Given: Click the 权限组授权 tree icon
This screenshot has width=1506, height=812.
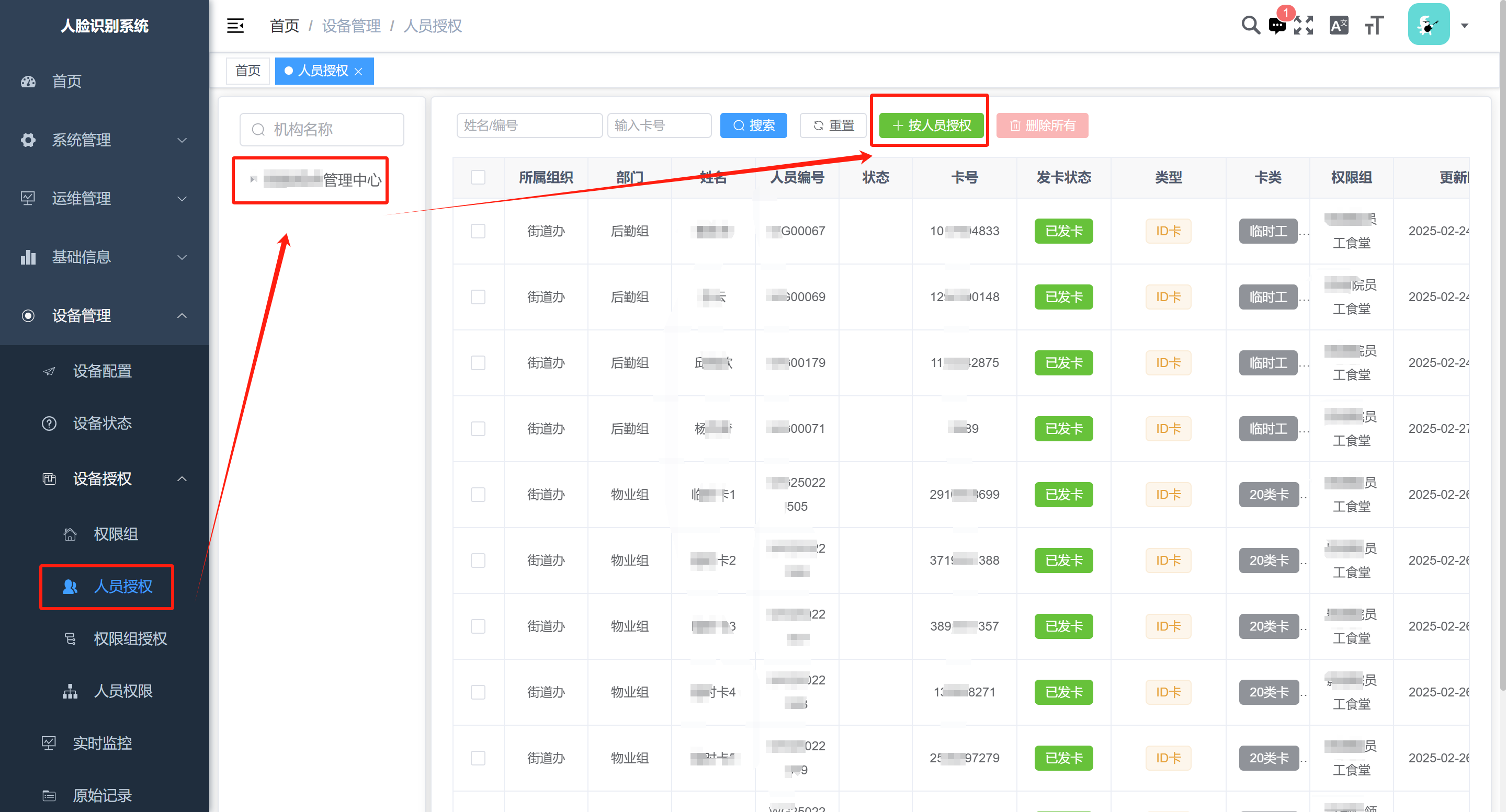Looking at the screenshot, I should [70, 639].
